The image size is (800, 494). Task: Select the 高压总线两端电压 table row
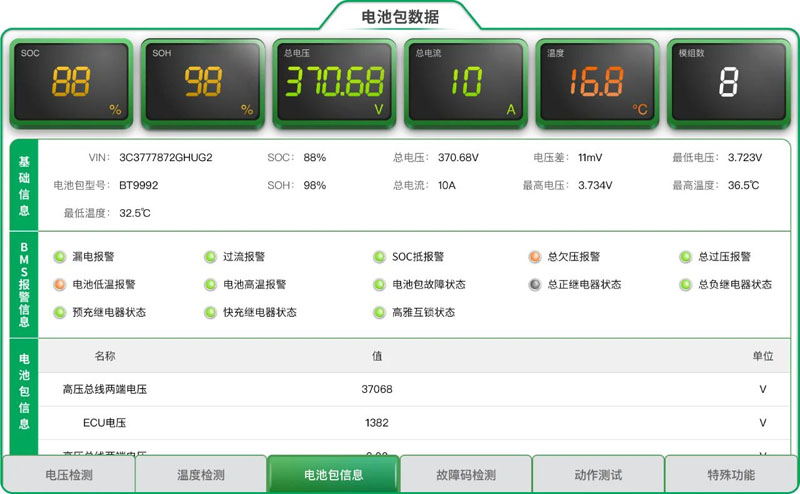[400, 389]
